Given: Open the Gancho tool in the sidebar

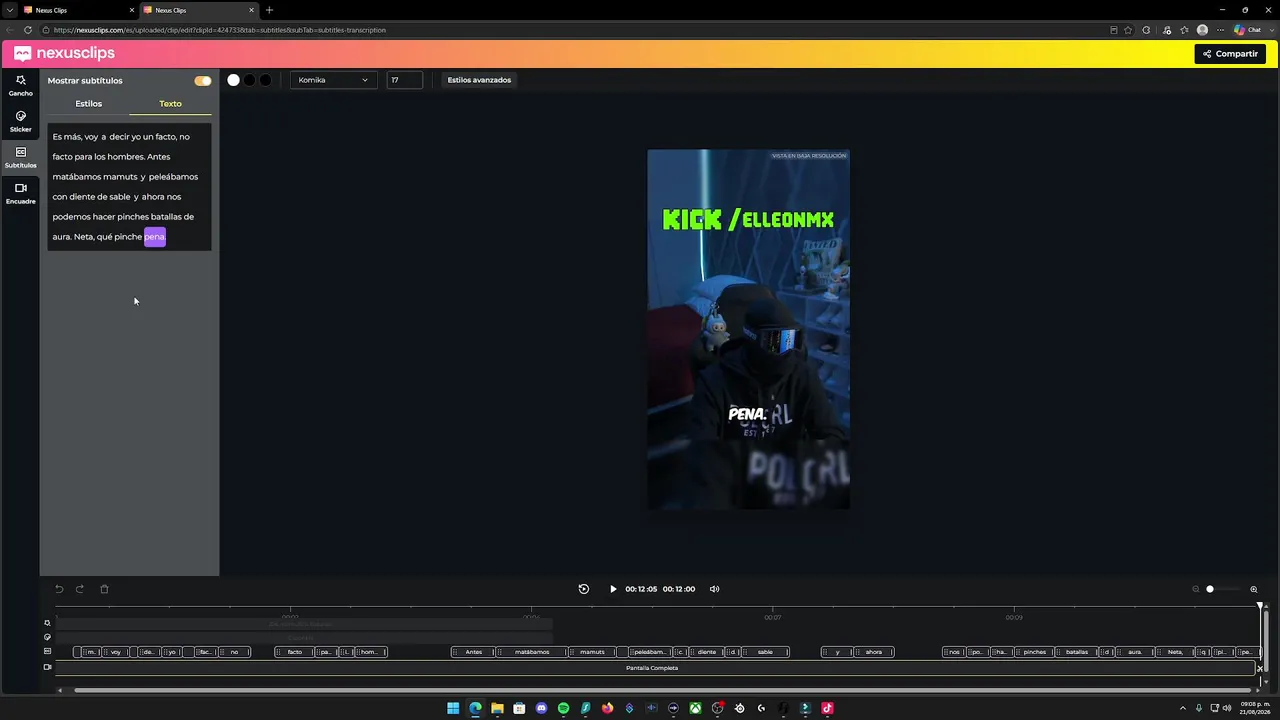Looking at the screenshot, I should pyautogui.click(x=20, y=85).
